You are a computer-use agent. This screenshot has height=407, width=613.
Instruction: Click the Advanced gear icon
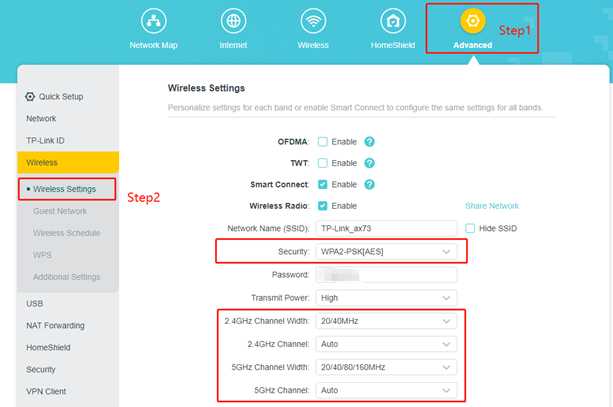point(472,21)
